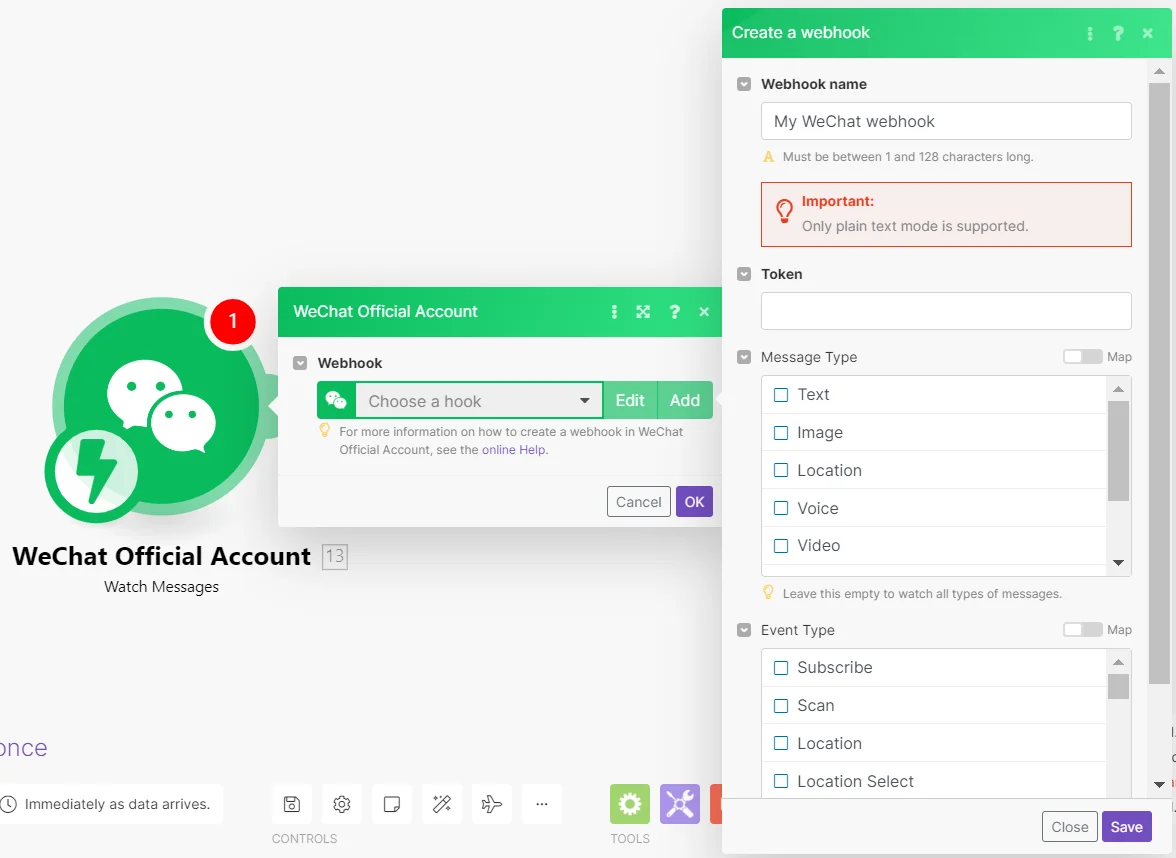Save the new webhook
Image resolution: width=1176 pixels, height=858 pixels.
1126,826
